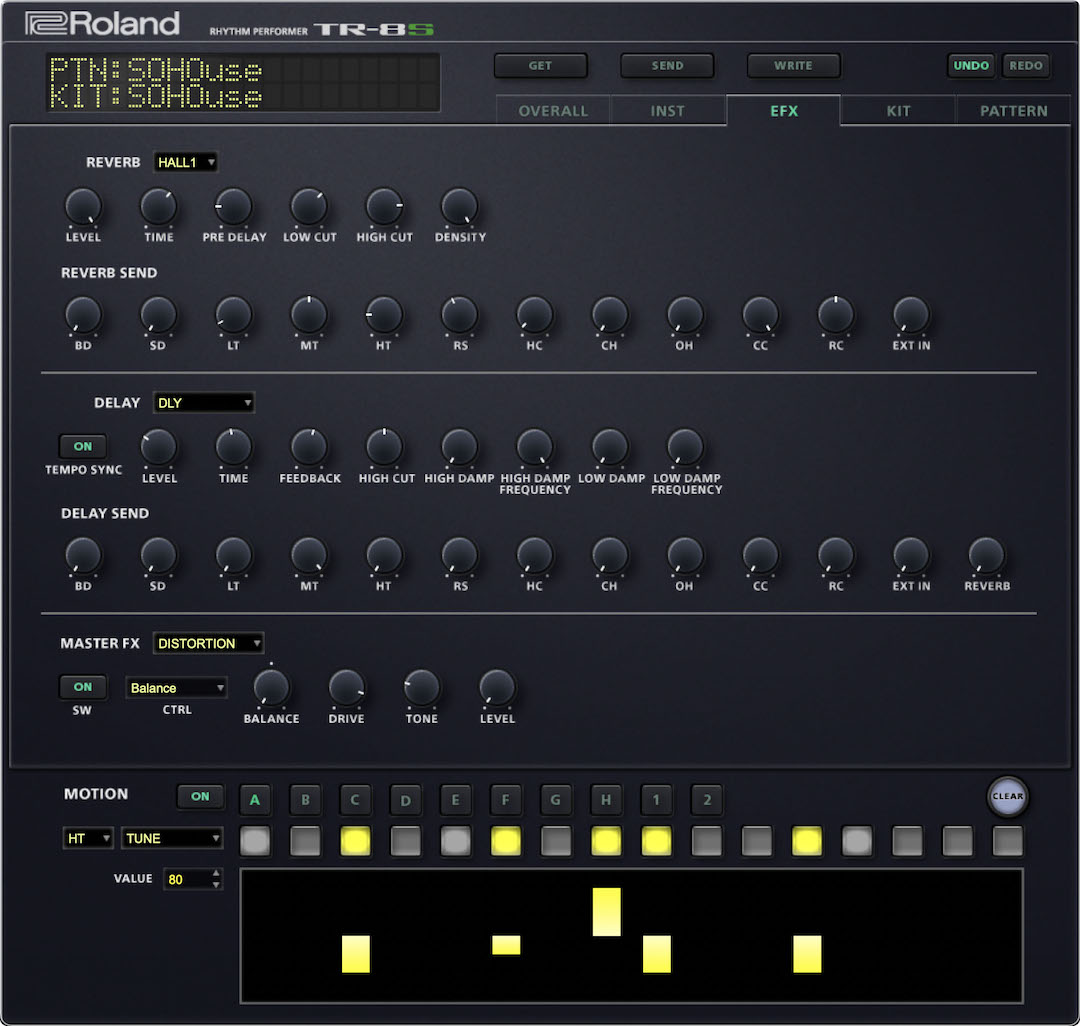Click the Delay FEEDBACK knob

coord(309,447)
